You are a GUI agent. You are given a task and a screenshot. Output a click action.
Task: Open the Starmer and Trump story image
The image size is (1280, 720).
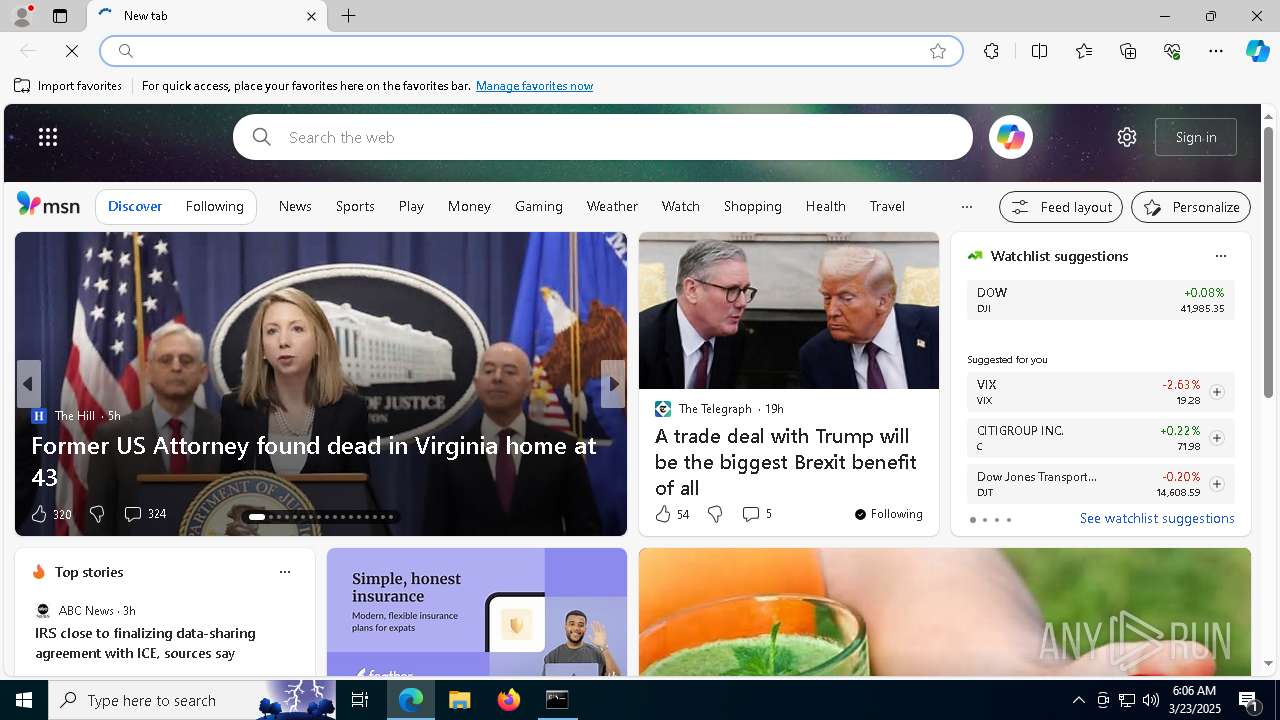point(789,311)
